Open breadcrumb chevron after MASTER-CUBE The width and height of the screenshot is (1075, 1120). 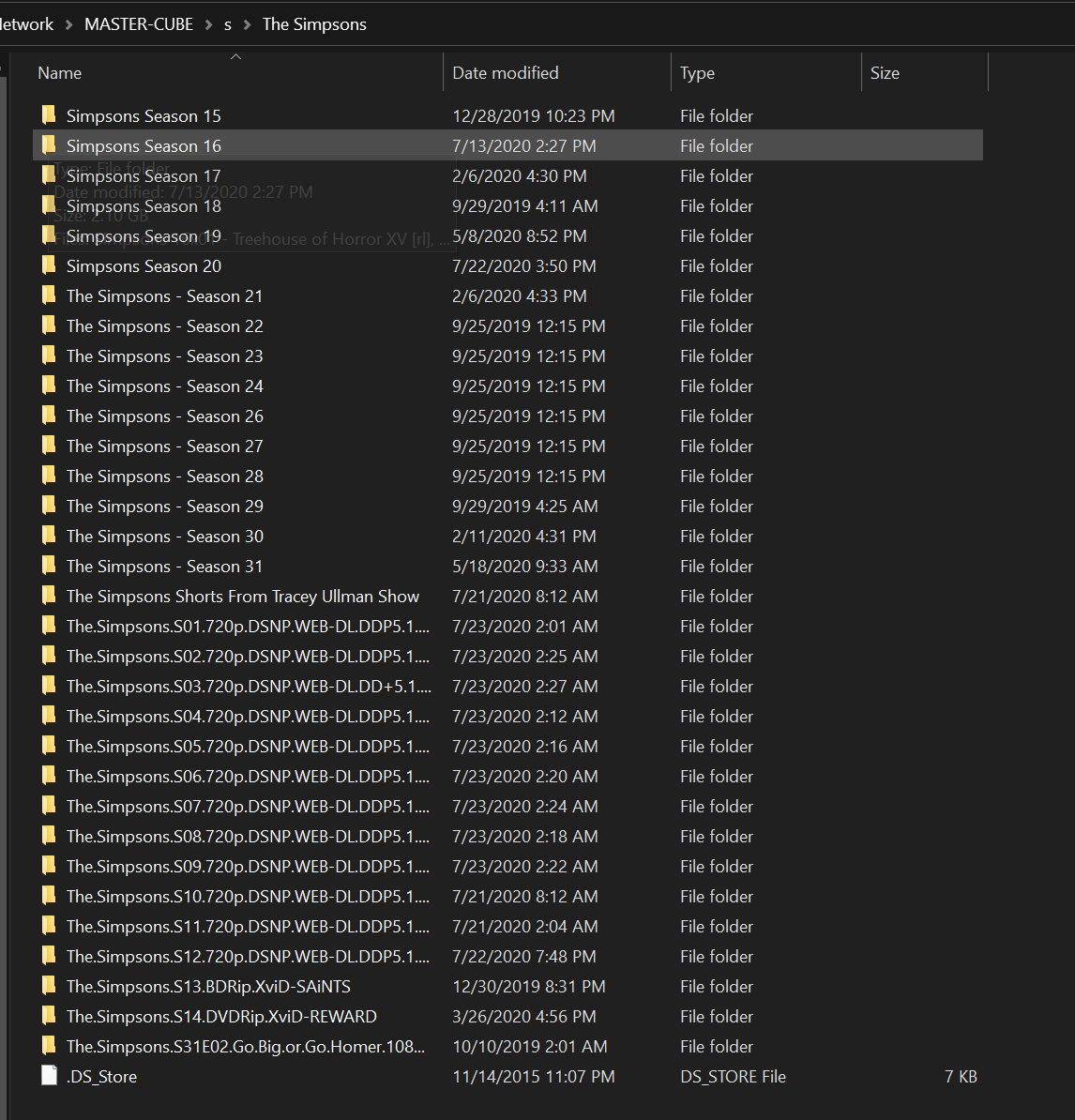pyautogui.click(x=208, y=25)
